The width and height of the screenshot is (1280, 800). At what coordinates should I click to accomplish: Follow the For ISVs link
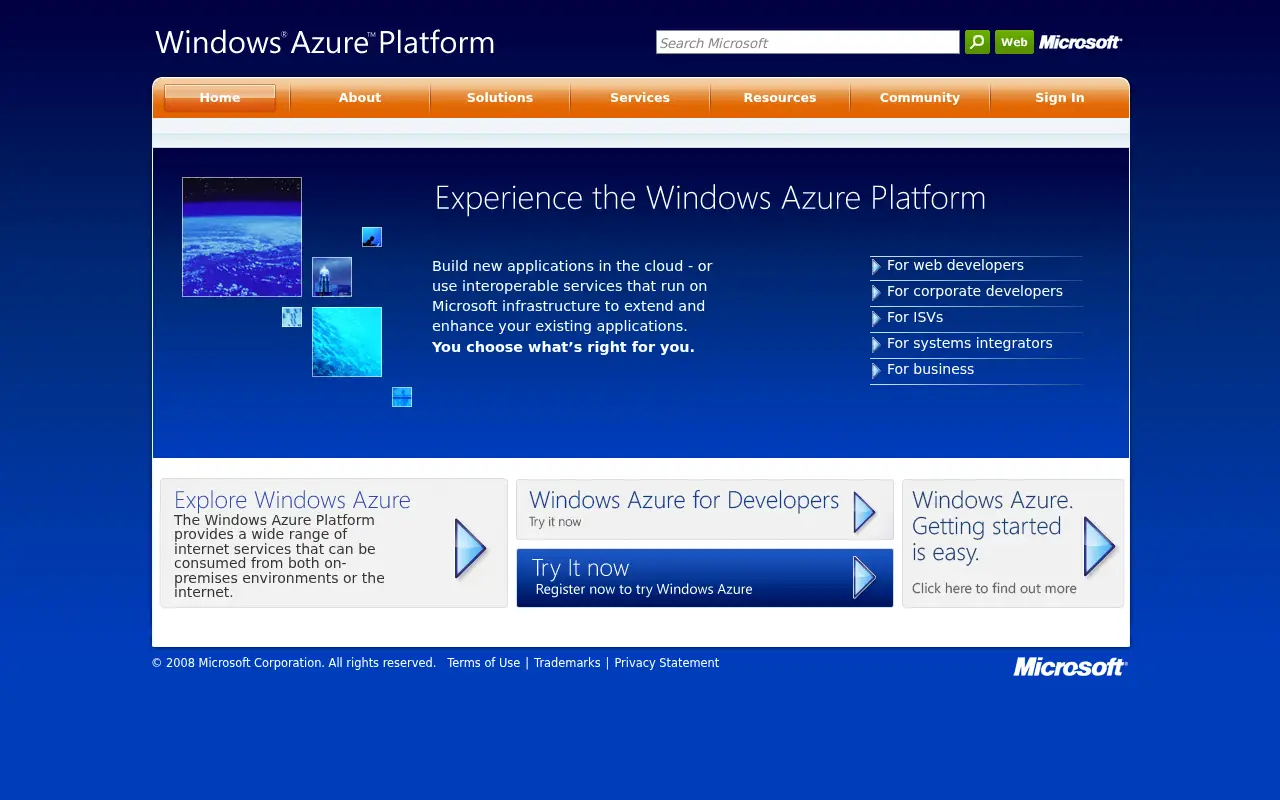pos(915,317)
